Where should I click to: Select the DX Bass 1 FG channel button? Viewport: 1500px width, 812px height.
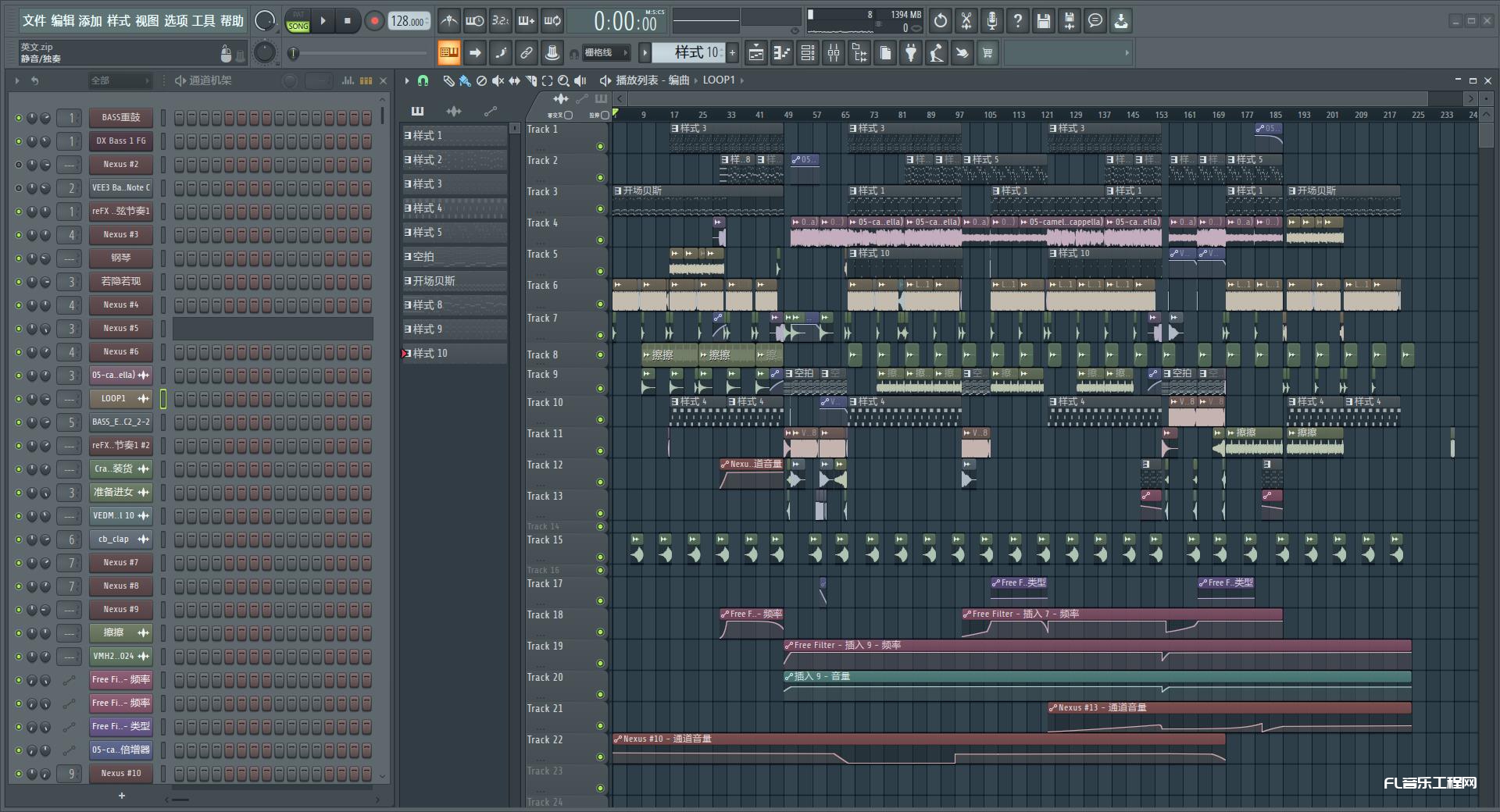pos(121,141)
